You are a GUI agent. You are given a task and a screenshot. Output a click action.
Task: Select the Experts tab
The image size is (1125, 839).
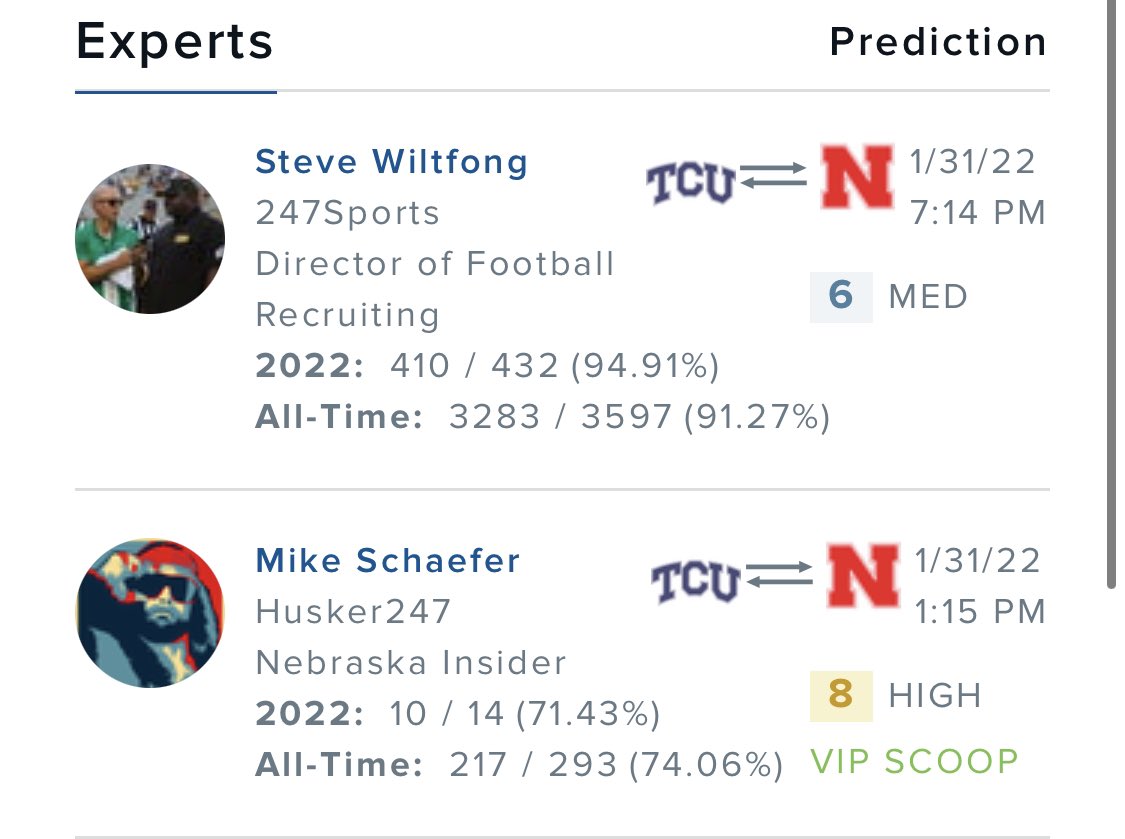pyautogui.click(x=175, y=42)
